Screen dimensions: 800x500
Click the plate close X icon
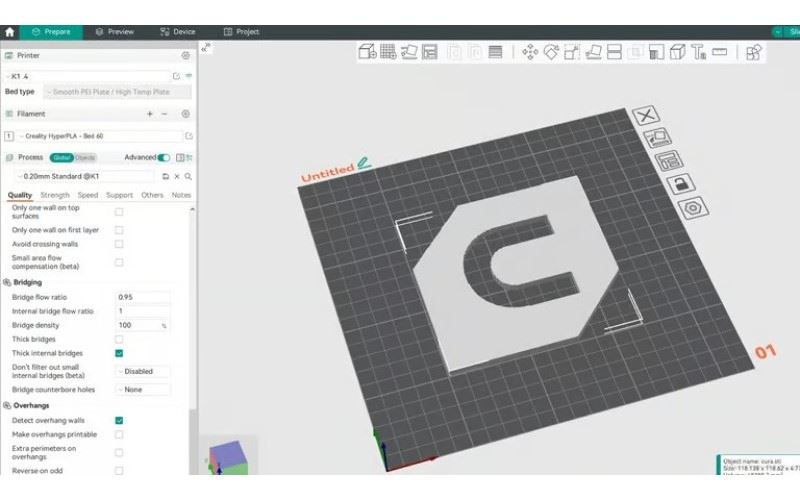[646, 115]
